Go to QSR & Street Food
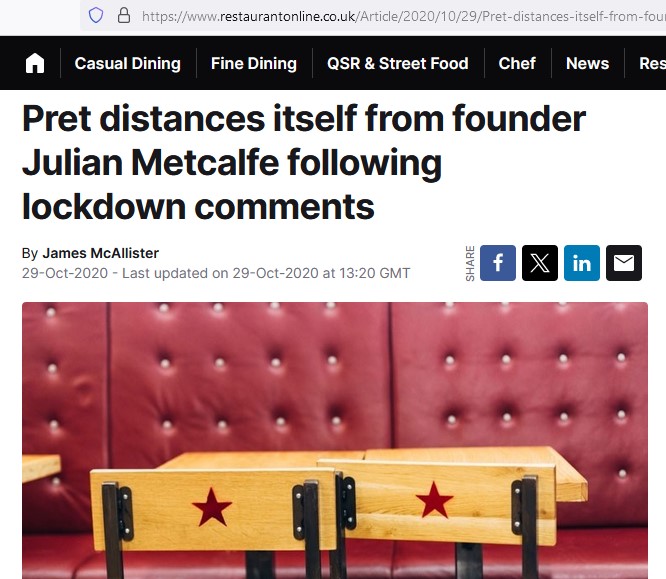This screenshot has width=666, height=579. coord(398,63)
